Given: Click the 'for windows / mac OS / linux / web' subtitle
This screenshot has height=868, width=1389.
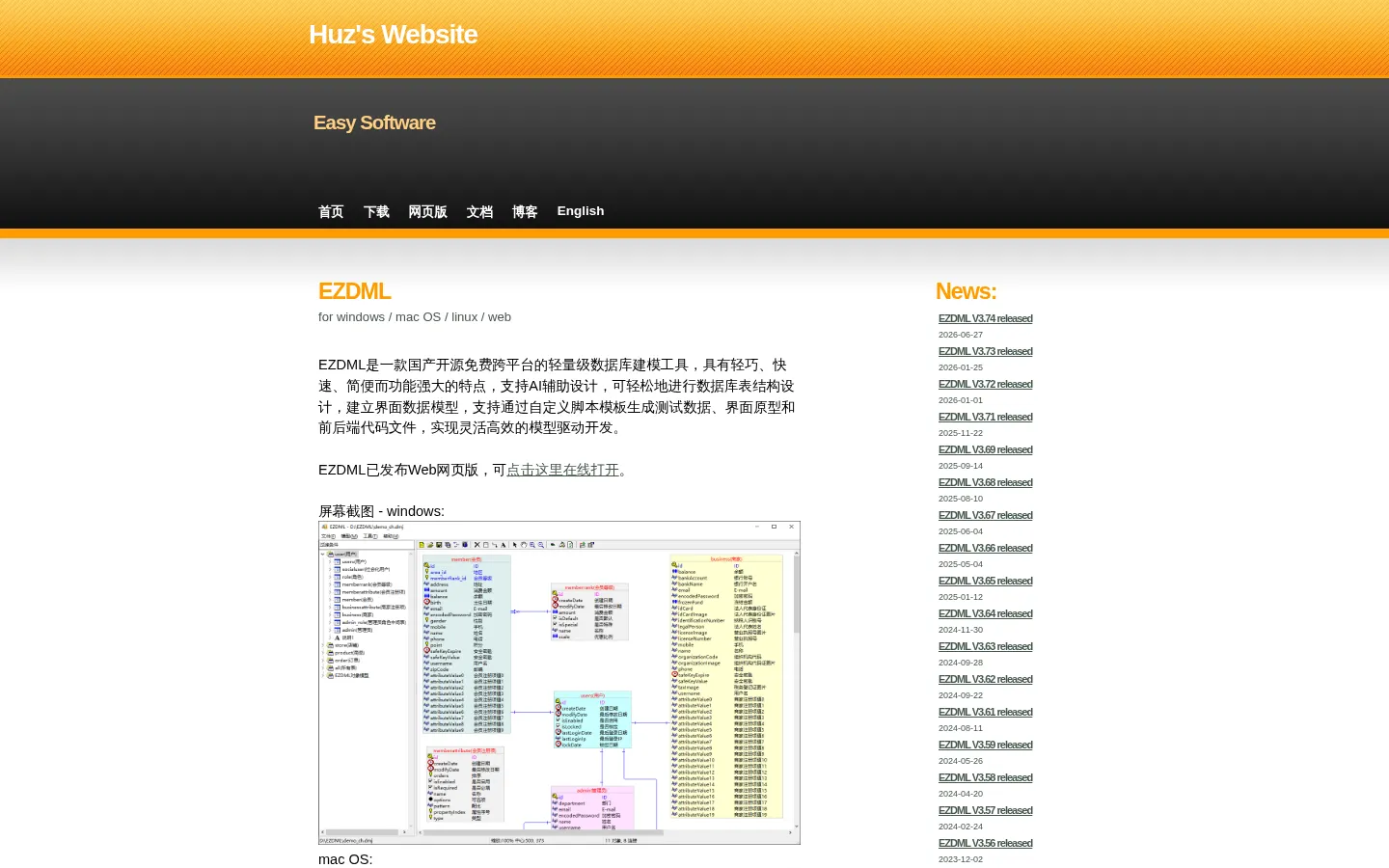Looking at the screenshot, I should click(x=415, y=317).
